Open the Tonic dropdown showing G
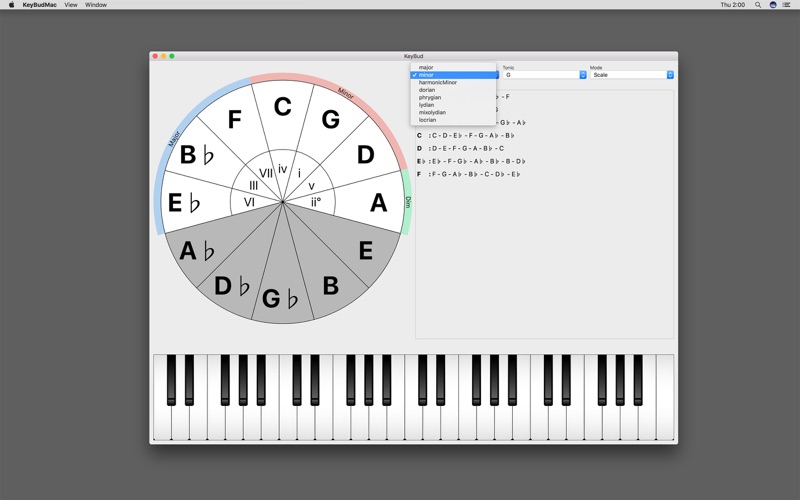This screenshot has width=800, height=500. (x=544, y=75)
